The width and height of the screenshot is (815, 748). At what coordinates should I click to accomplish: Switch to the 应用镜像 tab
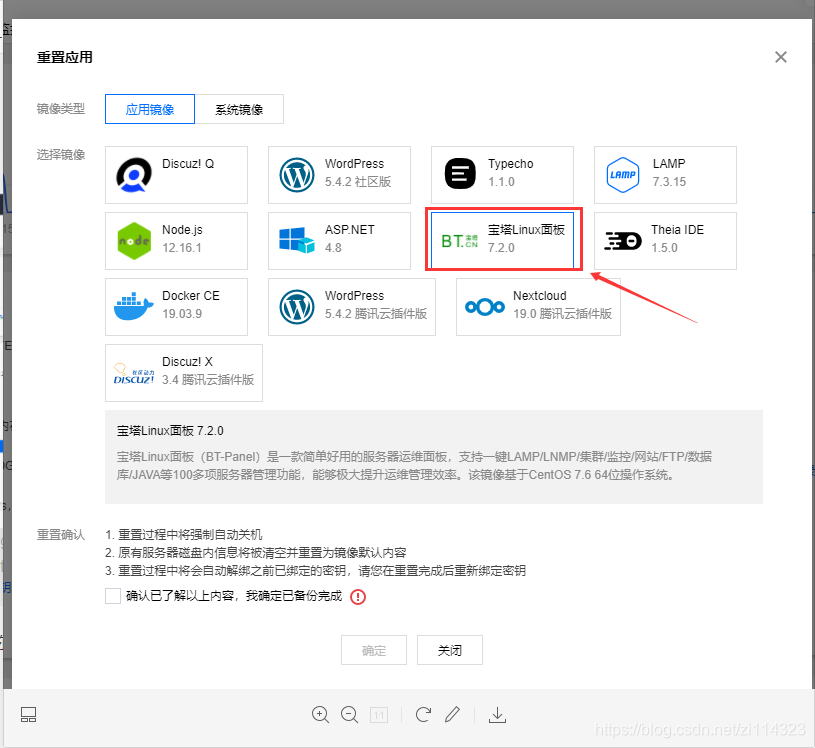[149, 108]
